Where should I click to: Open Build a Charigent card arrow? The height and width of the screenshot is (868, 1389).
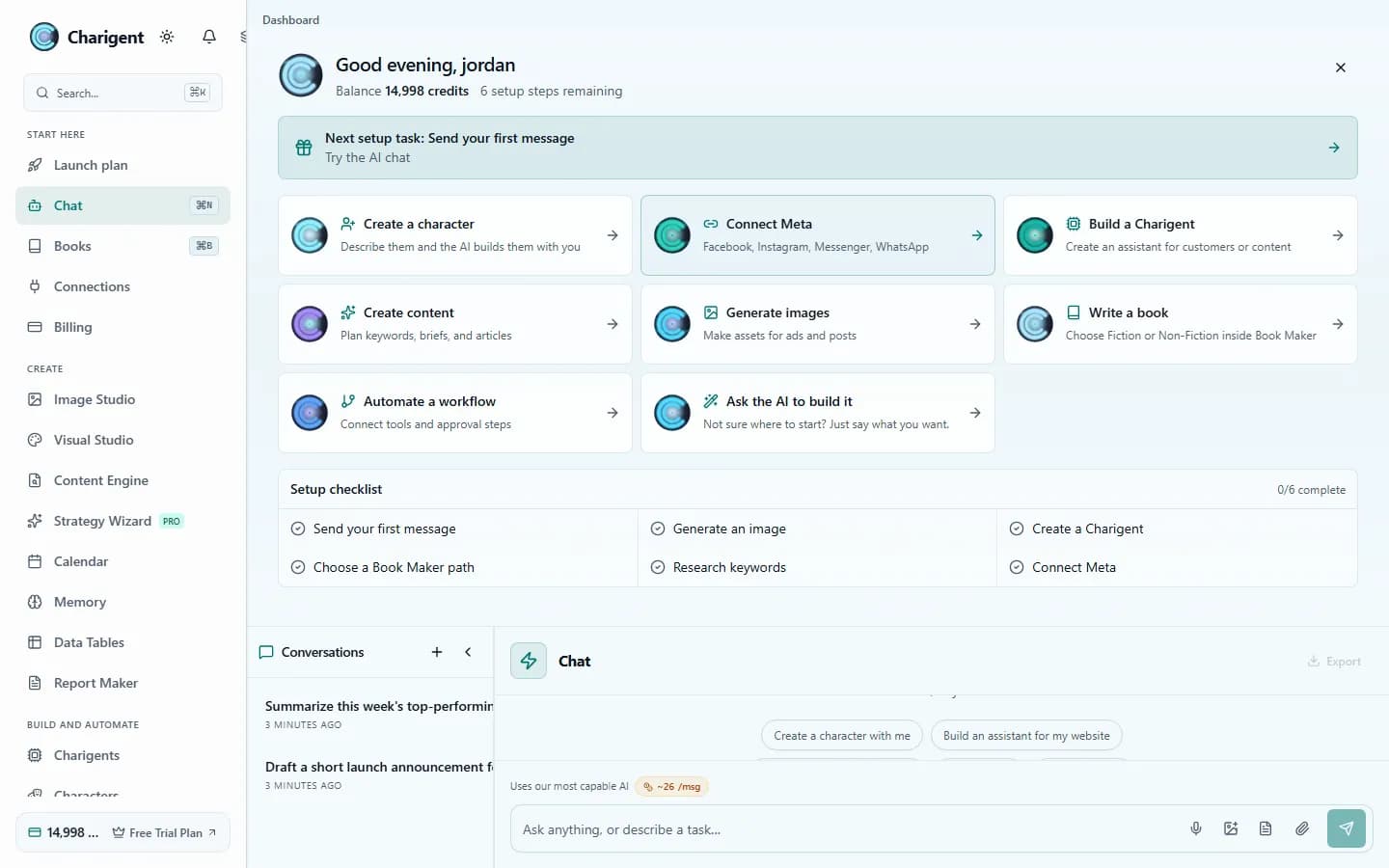(1338, 235)
